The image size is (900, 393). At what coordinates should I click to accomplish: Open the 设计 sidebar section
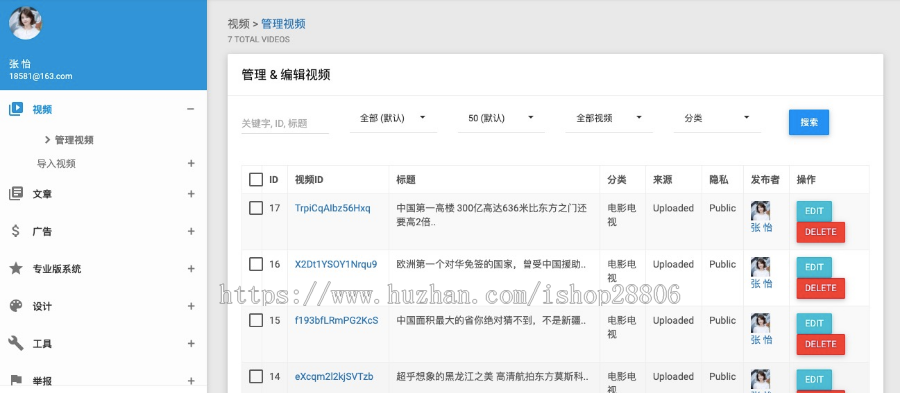pyautogui.click(x=42, y=306)
